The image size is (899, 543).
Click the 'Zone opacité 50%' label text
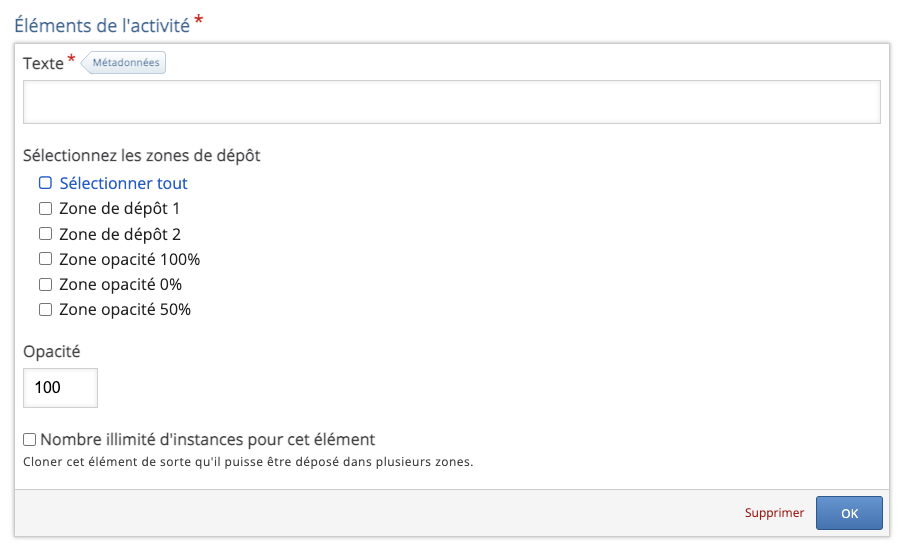pos(125,310)
